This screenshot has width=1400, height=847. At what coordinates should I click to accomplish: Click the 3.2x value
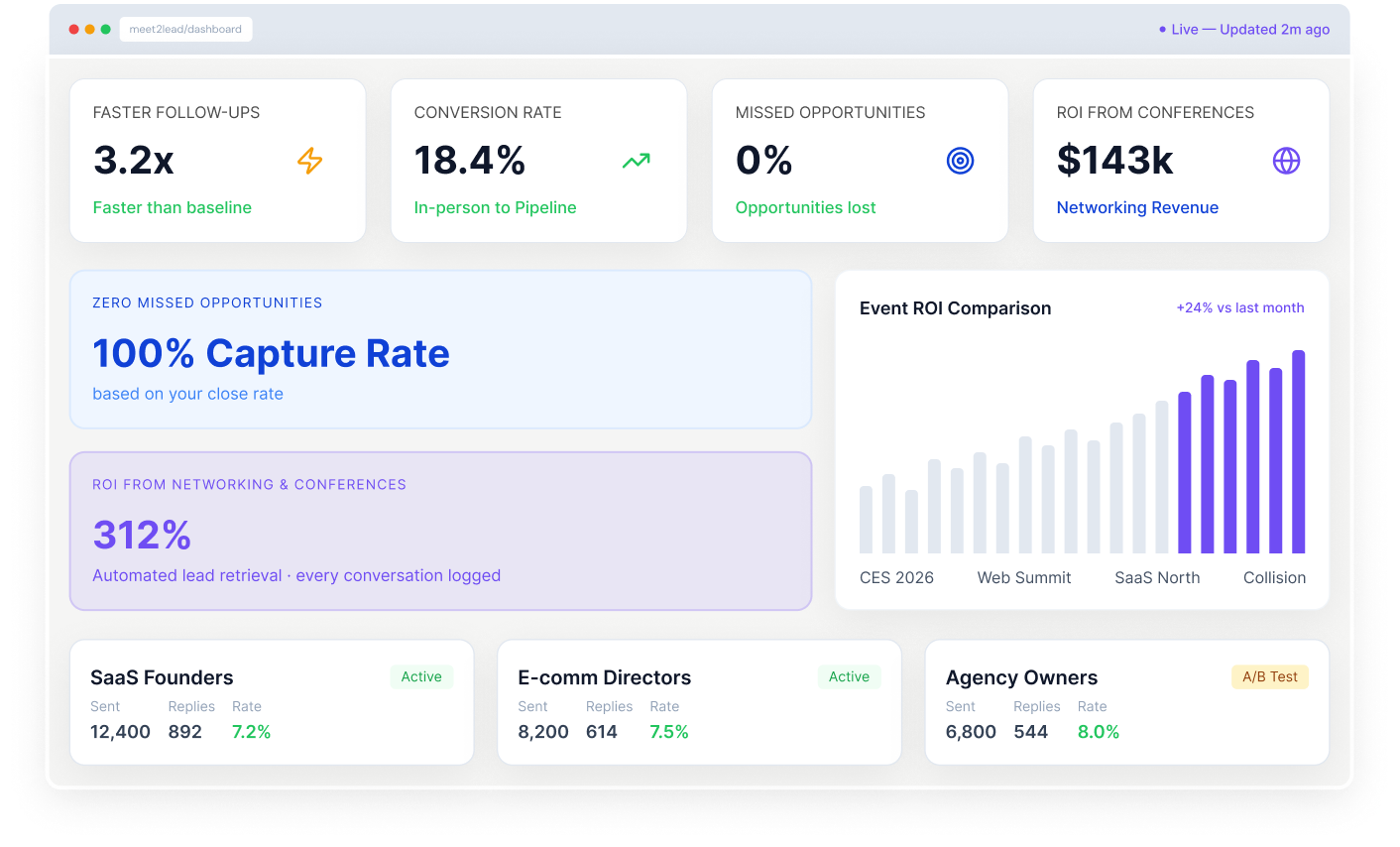tap(134, 160)
